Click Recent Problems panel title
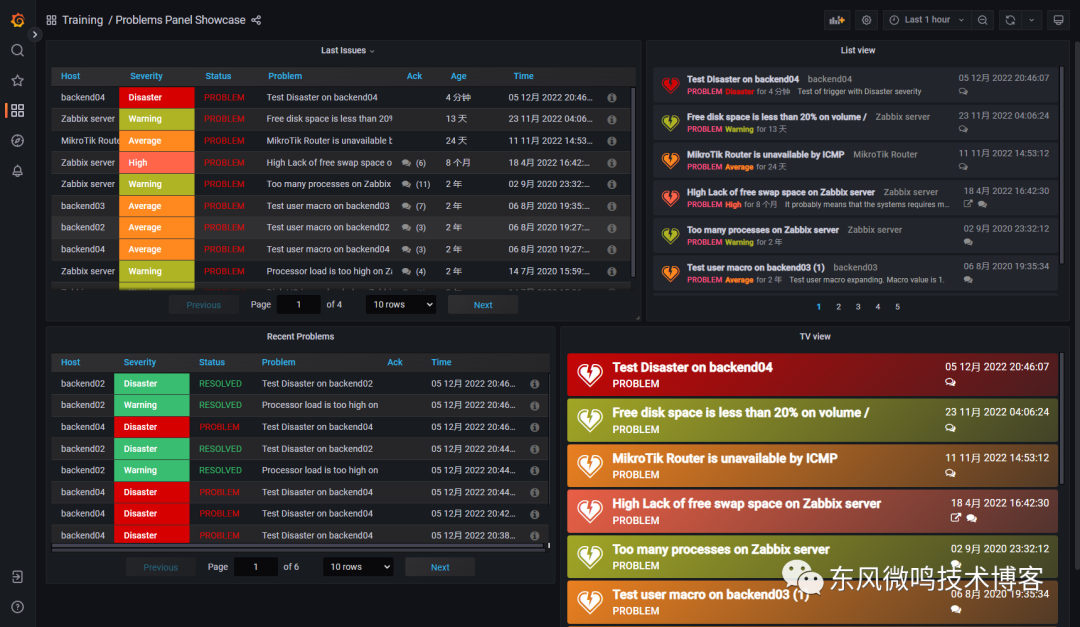 tap(300, 336)
